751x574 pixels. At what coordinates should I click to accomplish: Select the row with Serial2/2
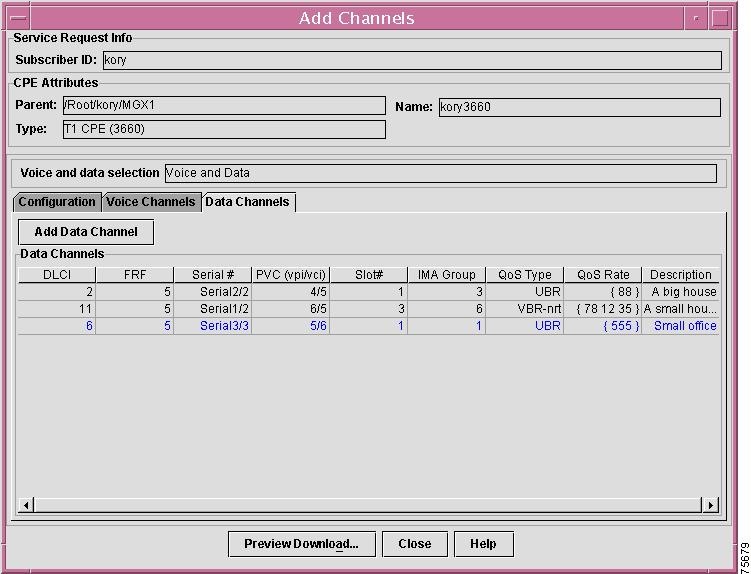point(224,292)
